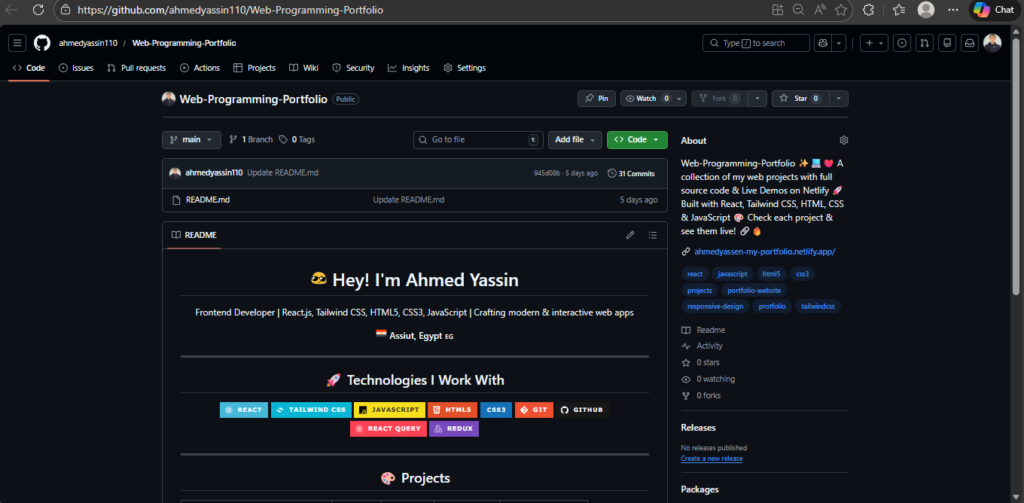Image resolution: width=1024 pixels, height=503 pixels.
Task: Open the Copilot icon in GitHub header
Action: (x=822, y=43)
